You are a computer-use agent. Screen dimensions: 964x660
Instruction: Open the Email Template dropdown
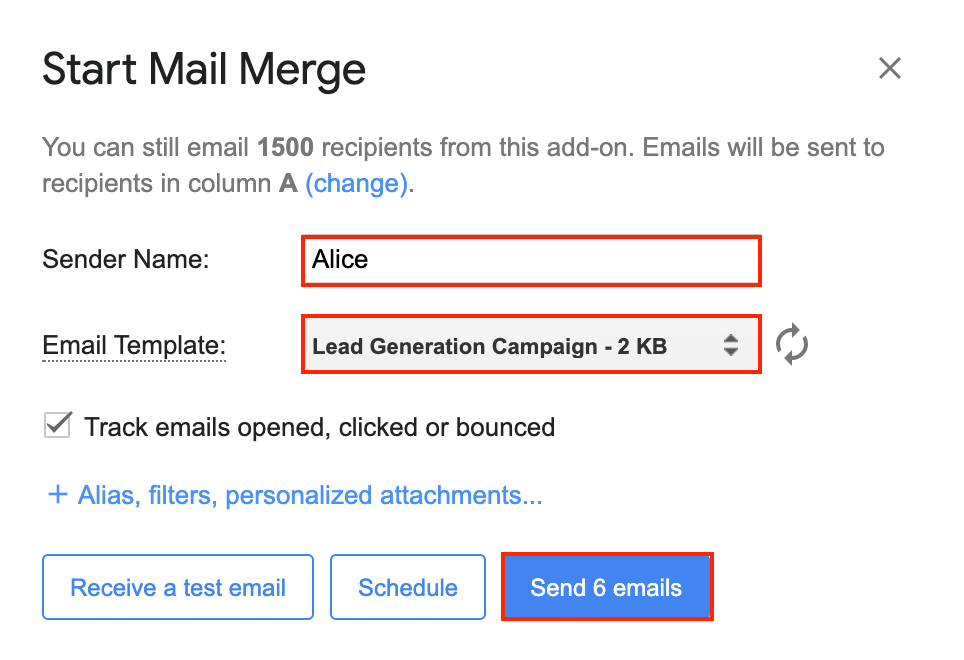[531, 346]
